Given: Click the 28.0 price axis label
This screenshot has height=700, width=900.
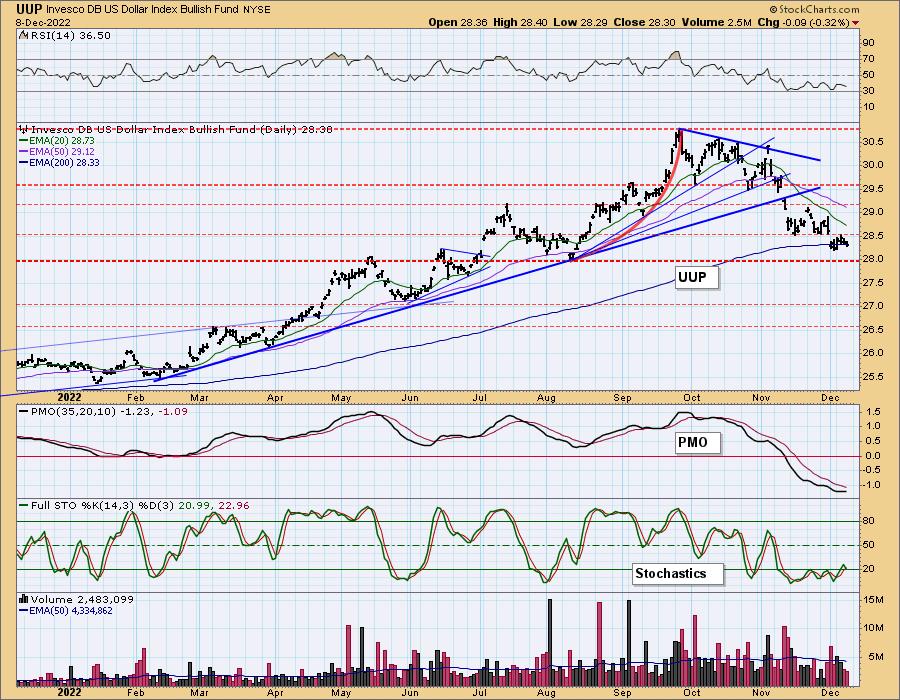Looking at the screenshot, I should click(x=871, y=259).
